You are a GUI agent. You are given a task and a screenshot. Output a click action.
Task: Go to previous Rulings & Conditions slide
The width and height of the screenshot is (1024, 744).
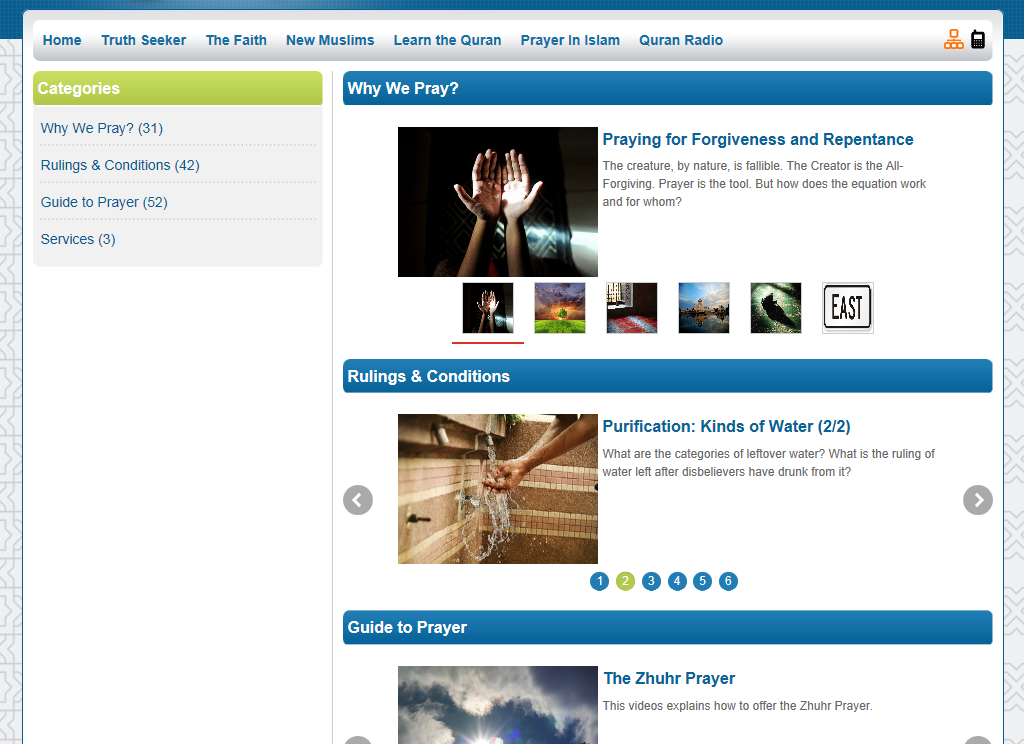[x=358, y=500]
